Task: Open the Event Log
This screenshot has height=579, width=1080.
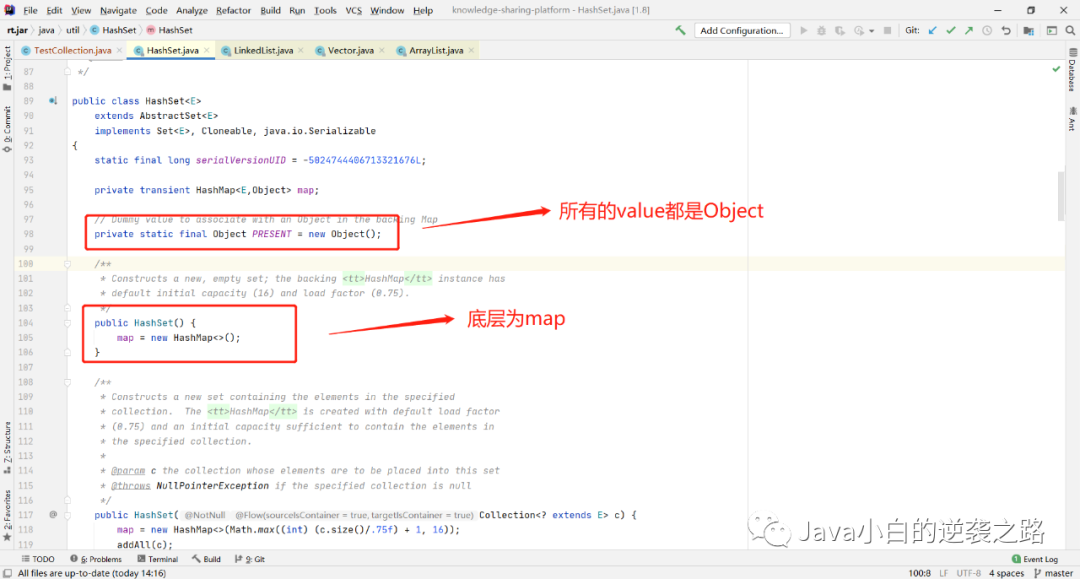Action: click(1035, 559)
